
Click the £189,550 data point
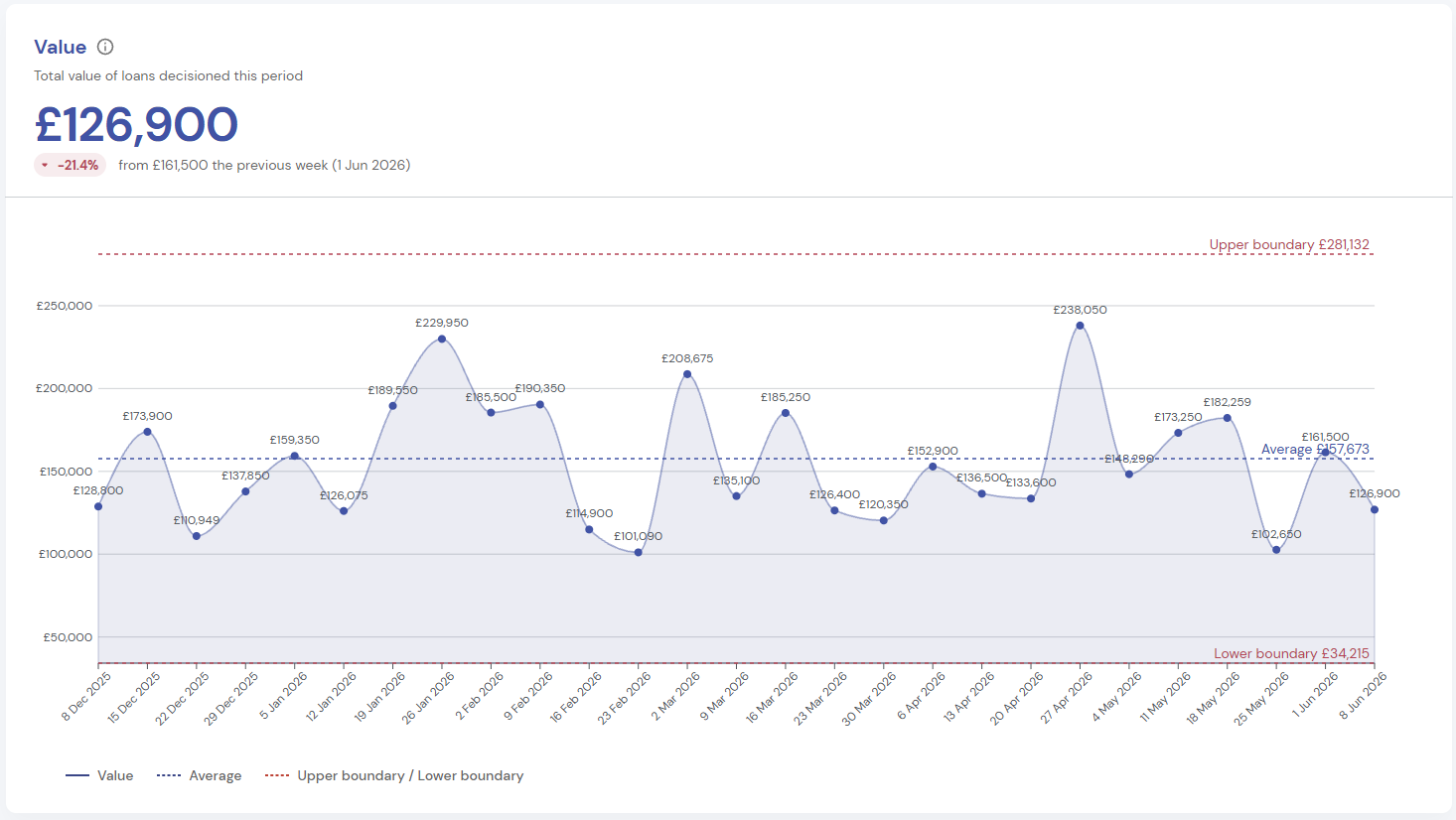click(x=392, y=406)
